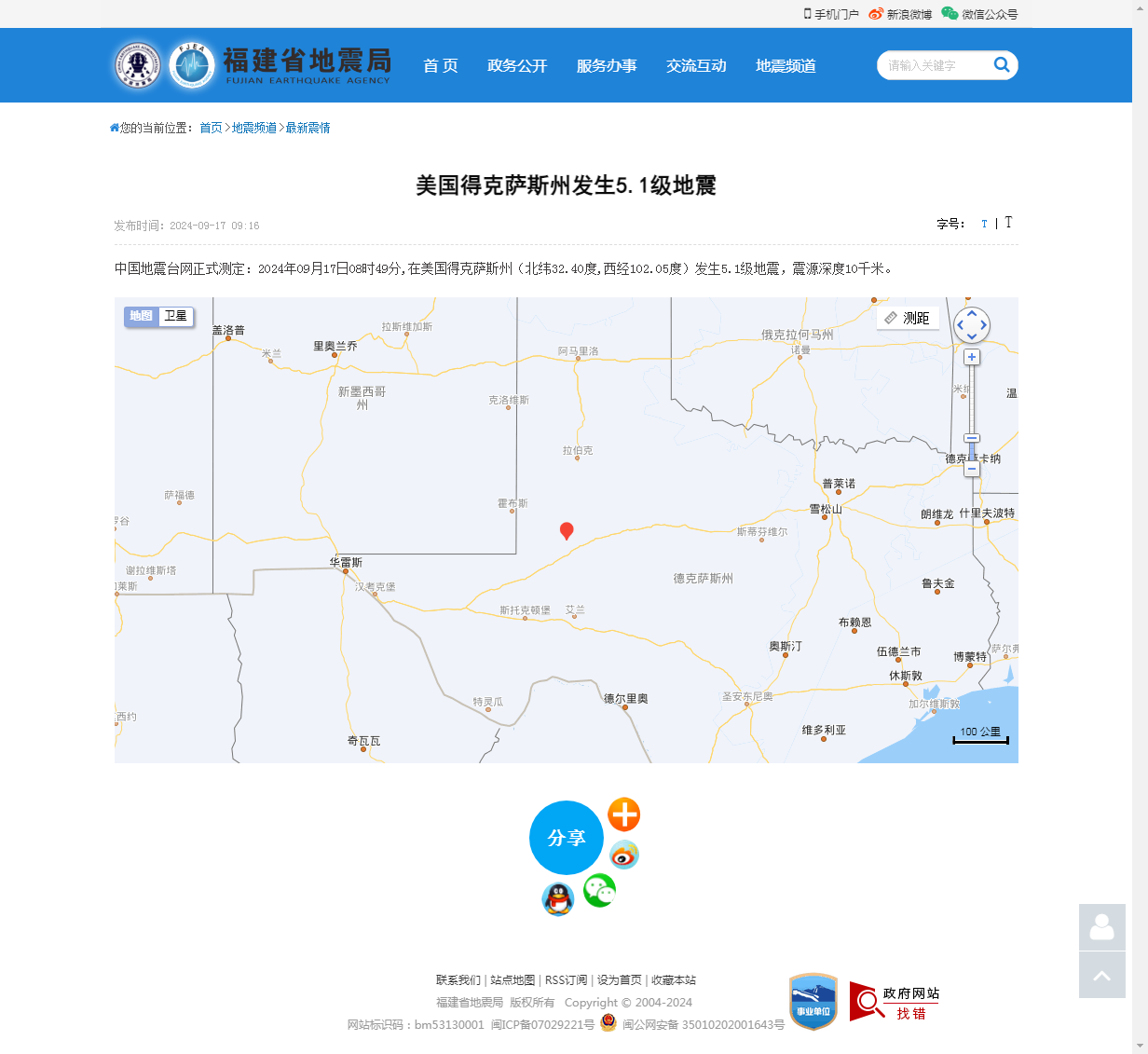Click the 测距 distance measure button

[x=908, y=319]
